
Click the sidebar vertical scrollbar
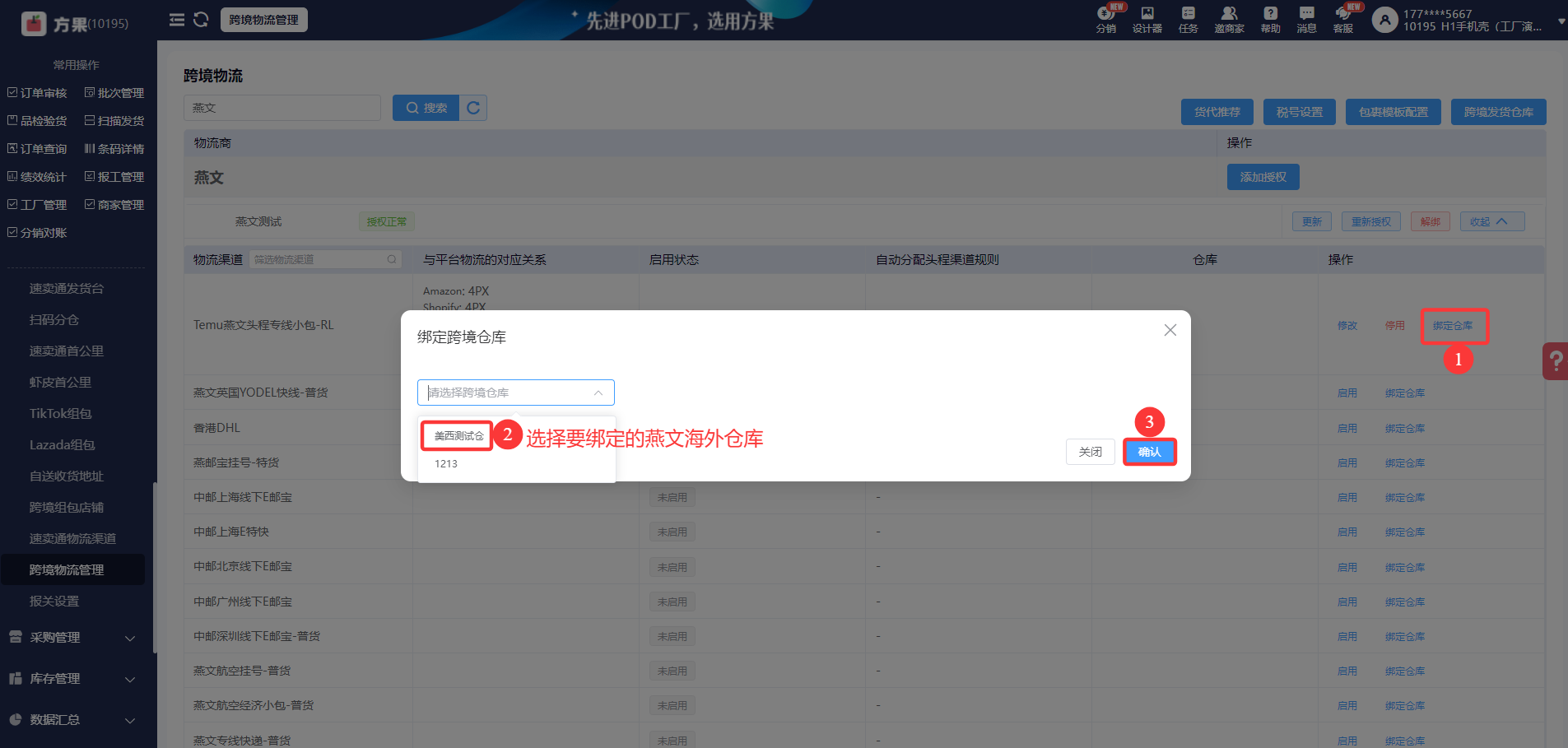(x=155, y=568)
